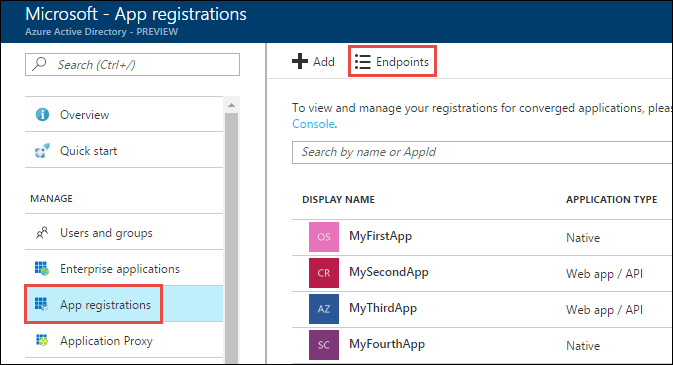Screen dimensions: 673x365
Task: Click the Quick start rocket icon
Action: (x=42, y=151)
